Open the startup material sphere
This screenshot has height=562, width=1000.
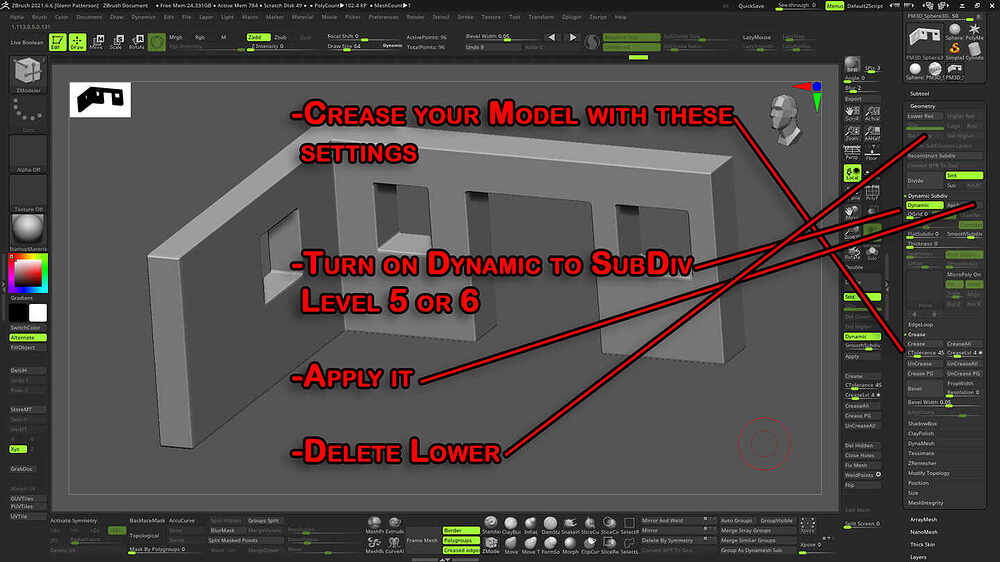(x=27, y=228)
